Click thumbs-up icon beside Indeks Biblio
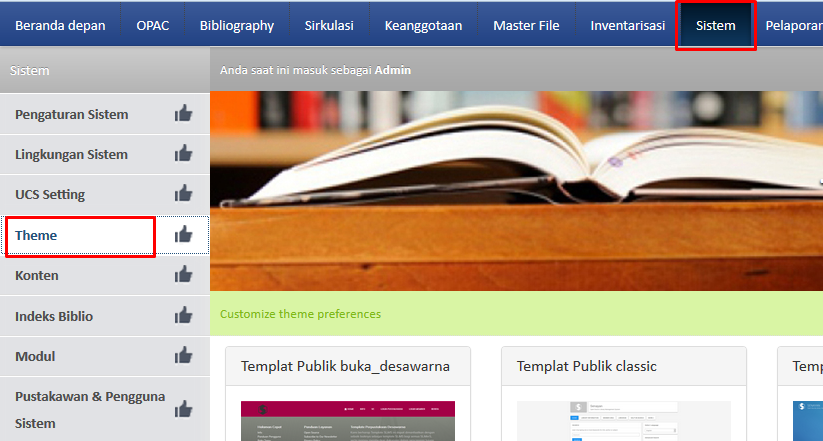Screen dimensions: 823x441 (x=183, y=315)
